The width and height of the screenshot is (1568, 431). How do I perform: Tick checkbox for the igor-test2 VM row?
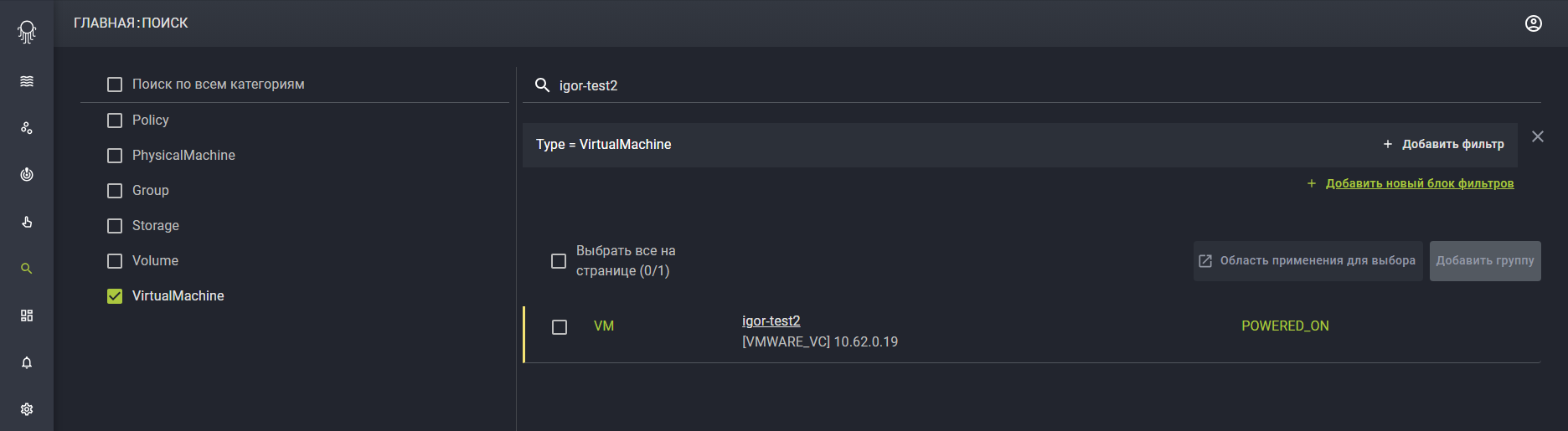point(560,327)
